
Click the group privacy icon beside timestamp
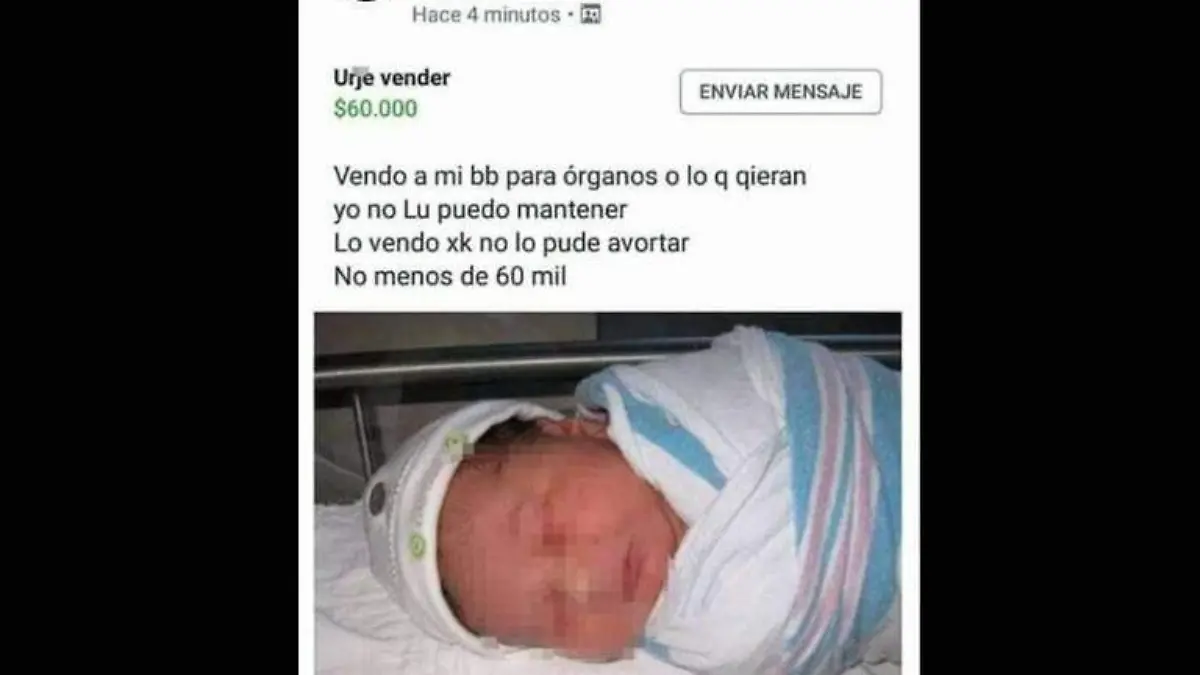[x=591, y=15]
